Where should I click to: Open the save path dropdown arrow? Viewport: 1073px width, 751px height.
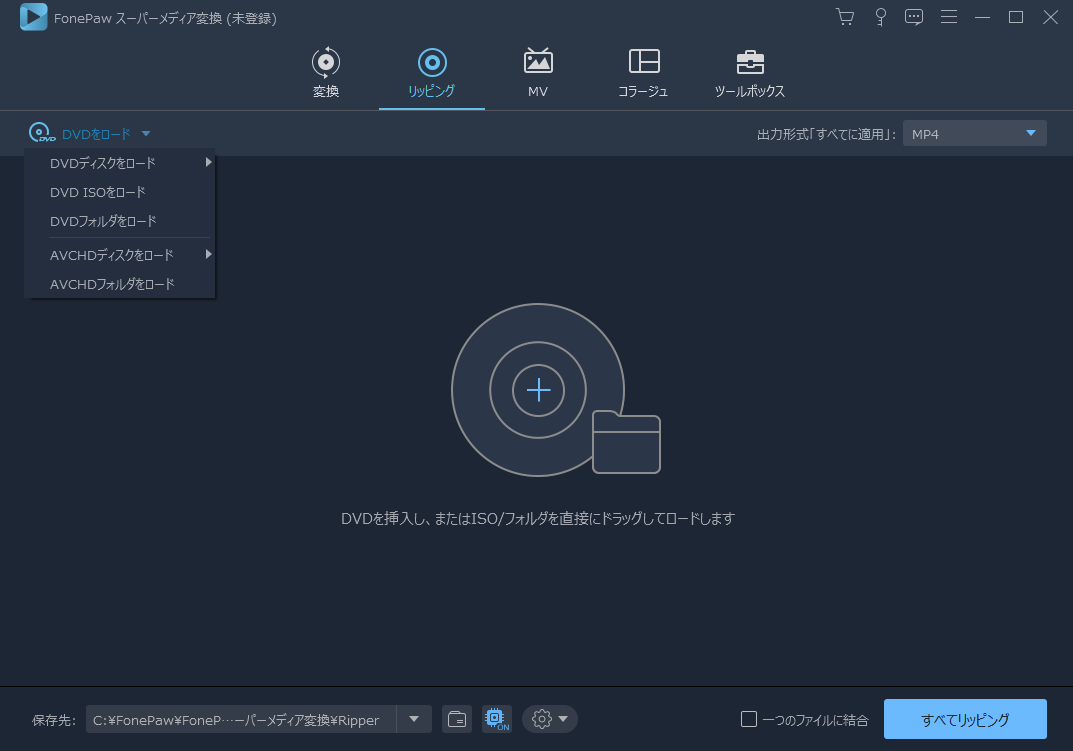click(414, 720)
